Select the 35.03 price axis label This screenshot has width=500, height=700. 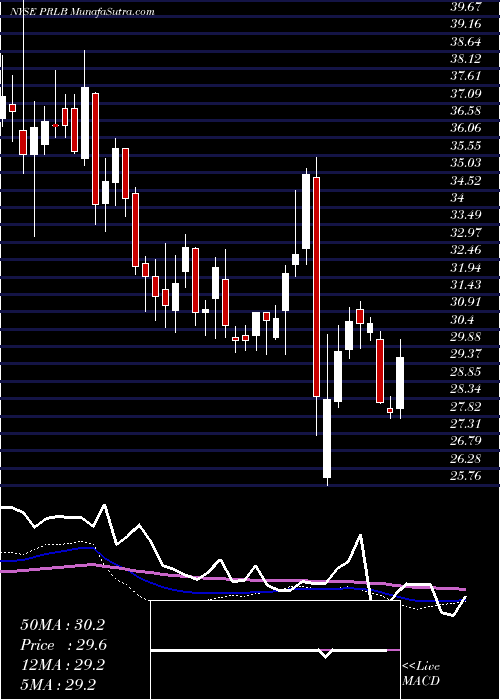click(x=466, y=163)
